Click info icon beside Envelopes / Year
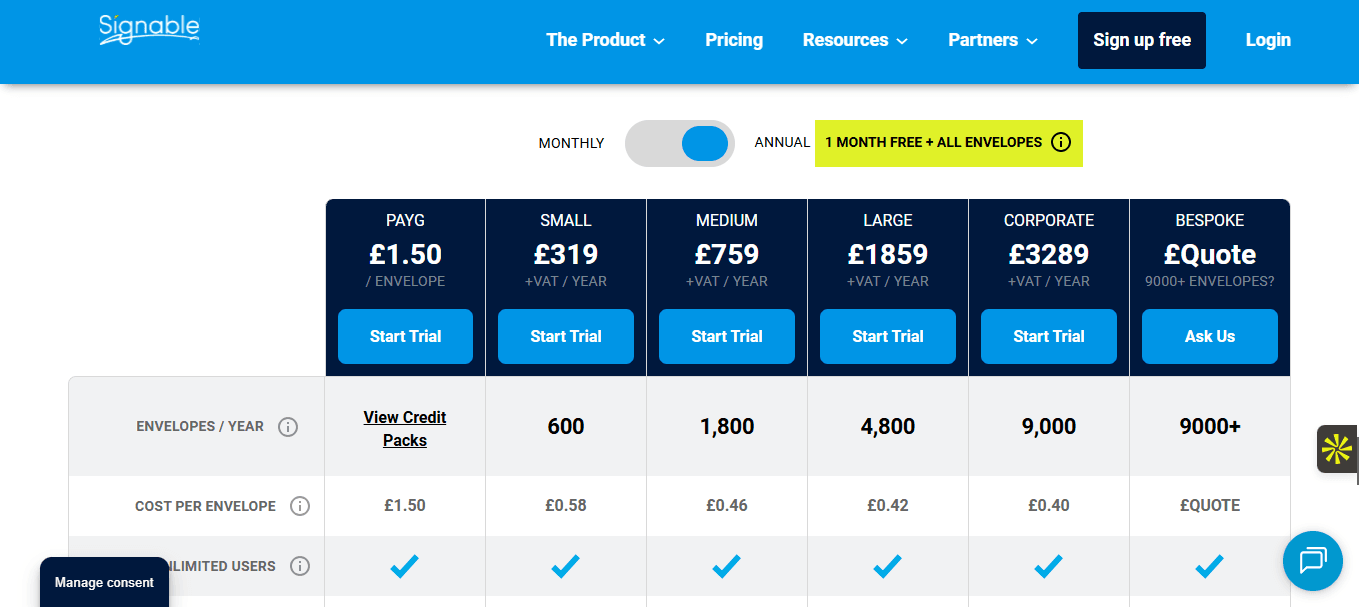 point(288,427)
